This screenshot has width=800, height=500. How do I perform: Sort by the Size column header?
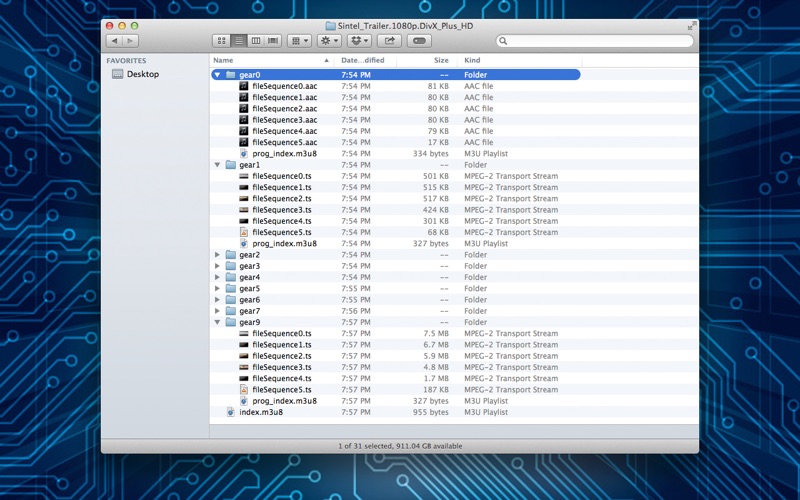click(440, 61)
